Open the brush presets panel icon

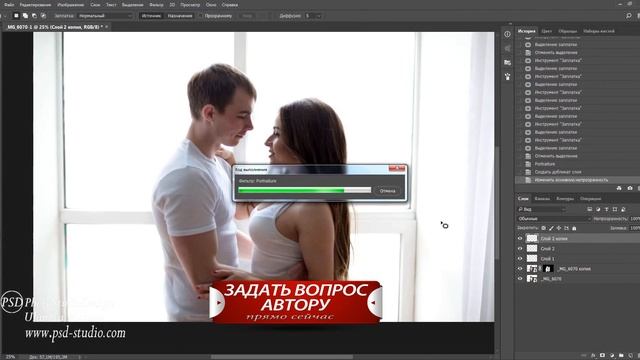pyautogui.click(x=507, y=76)
